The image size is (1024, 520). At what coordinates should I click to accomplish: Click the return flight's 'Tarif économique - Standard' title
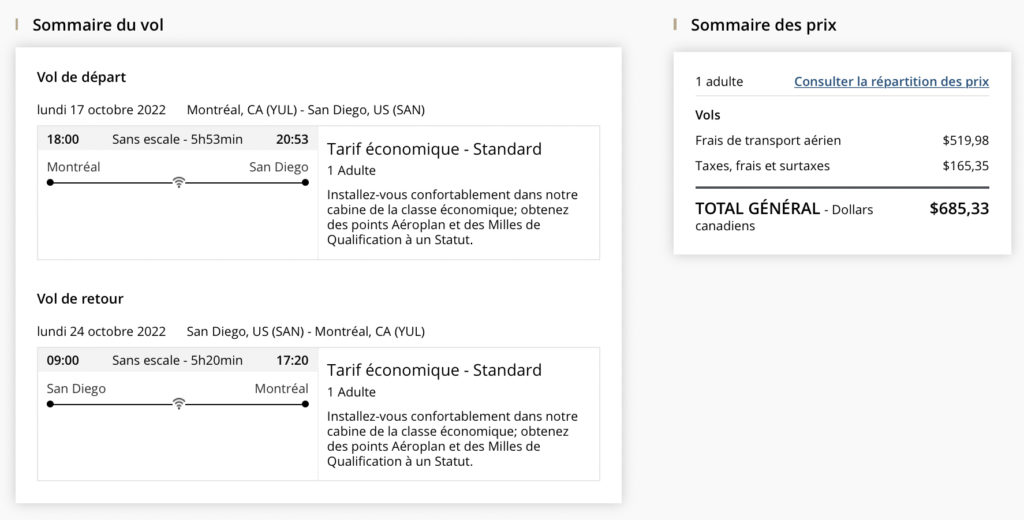pyautogui.click(x=434, y=370)
